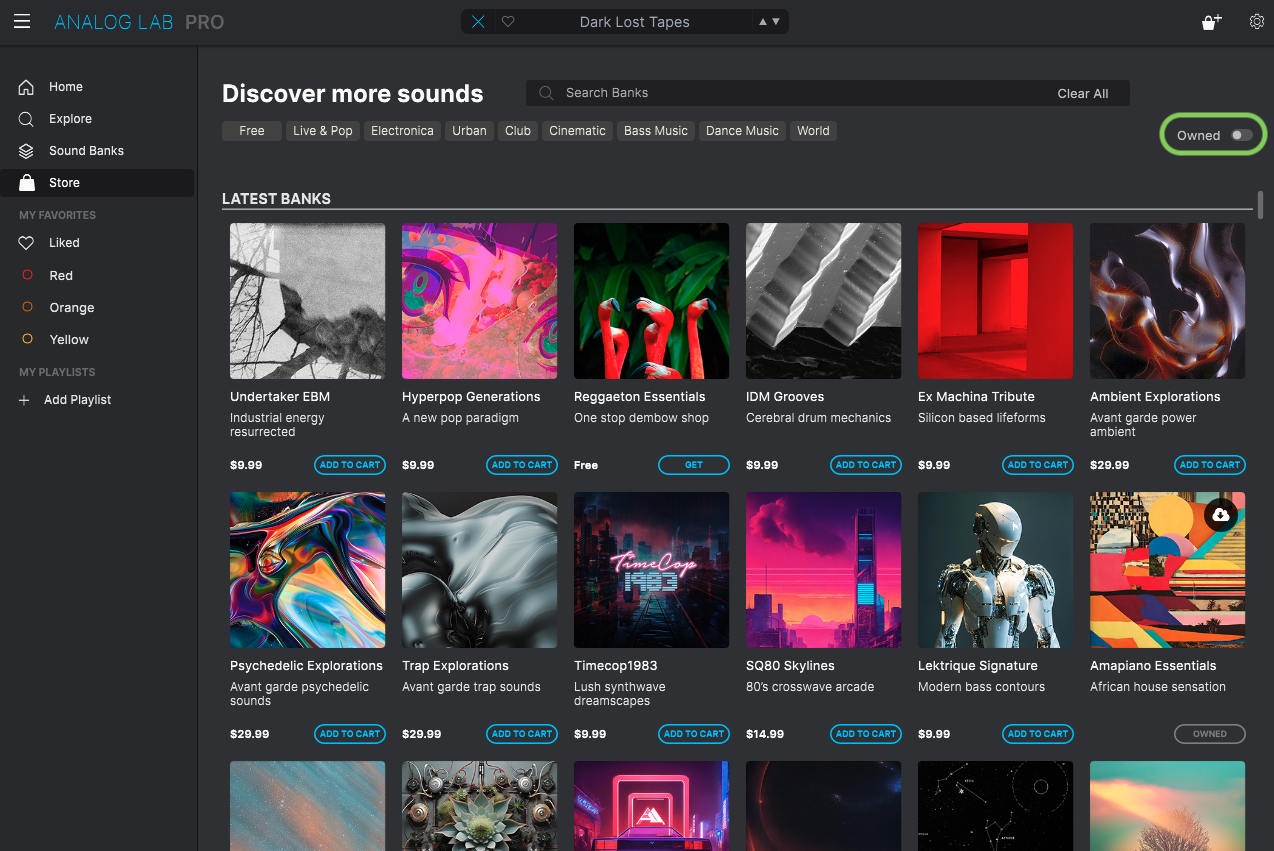Filter banks by Club tag
This screenshot has height=851, width=1274.
(518, 131)
